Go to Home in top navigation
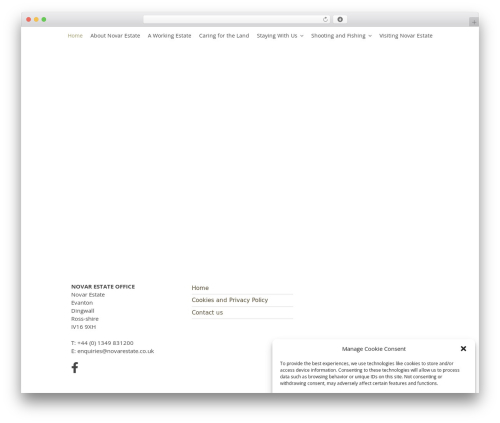The height and width of the screenshot is (423, 500). click(75, 36)
